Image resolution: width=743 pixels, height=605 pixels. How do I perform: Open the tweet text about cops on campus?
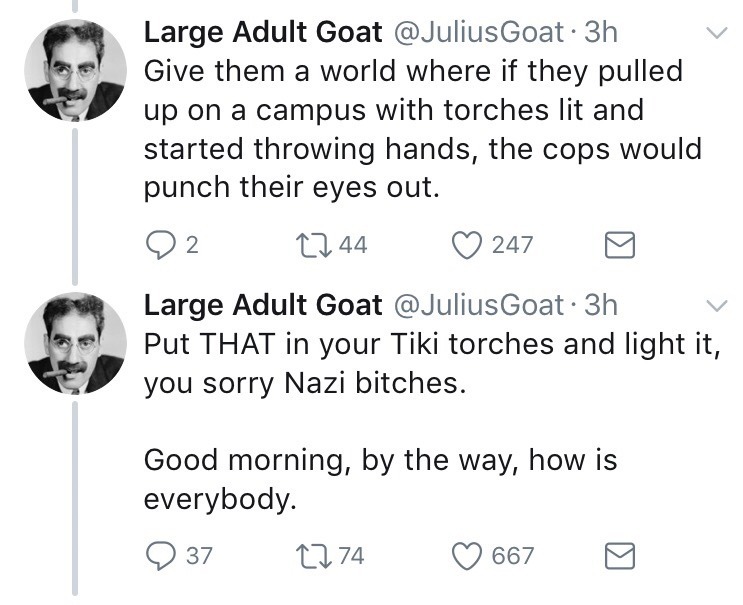(x=420, y=130)
